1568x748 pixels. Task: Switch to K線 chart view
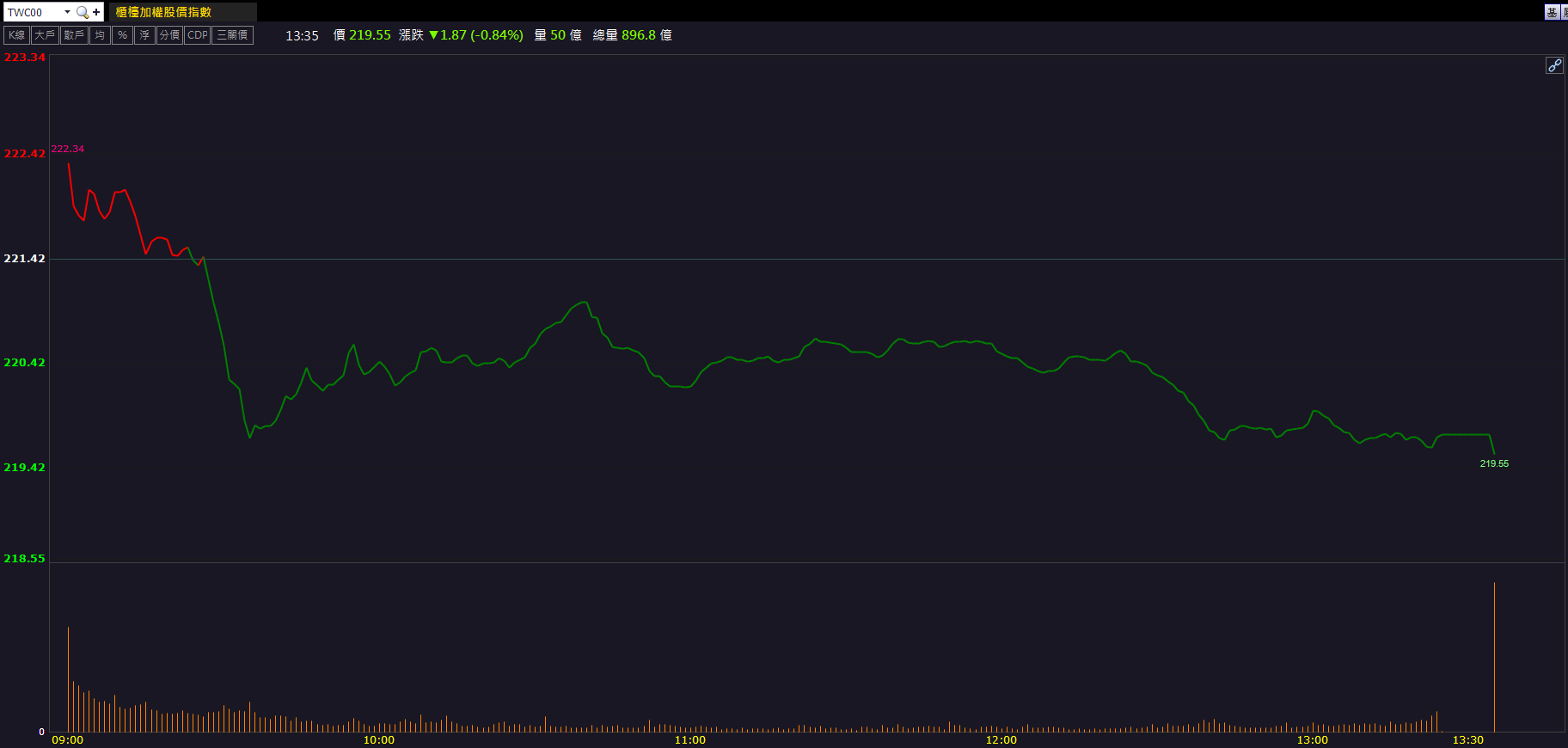17,35
